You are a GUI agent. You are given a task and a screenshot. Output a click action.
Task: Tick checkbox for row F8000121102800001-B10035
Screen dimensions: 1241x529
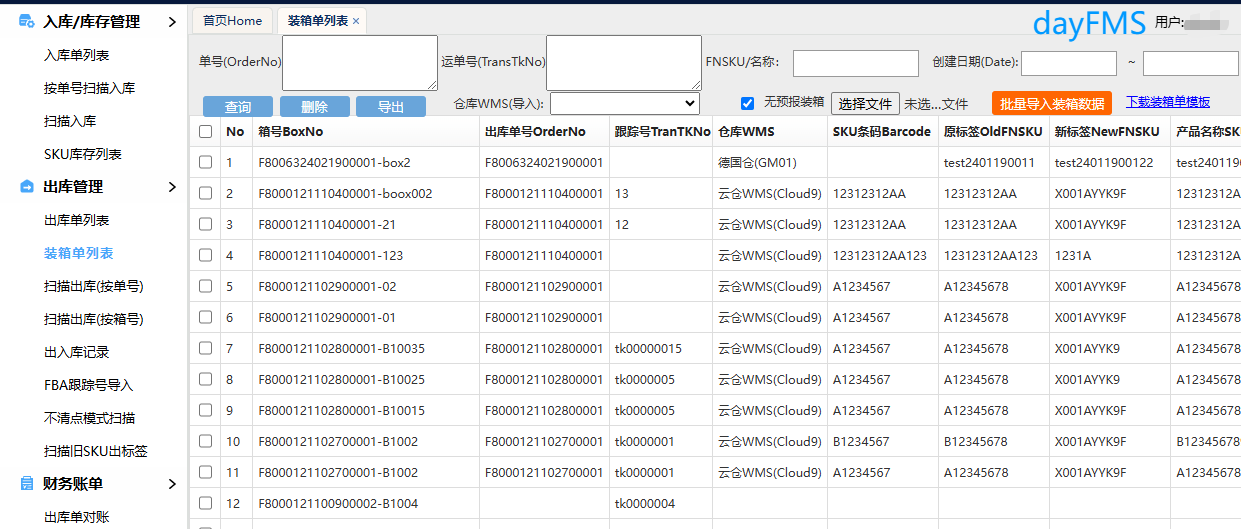pos(205,348)
